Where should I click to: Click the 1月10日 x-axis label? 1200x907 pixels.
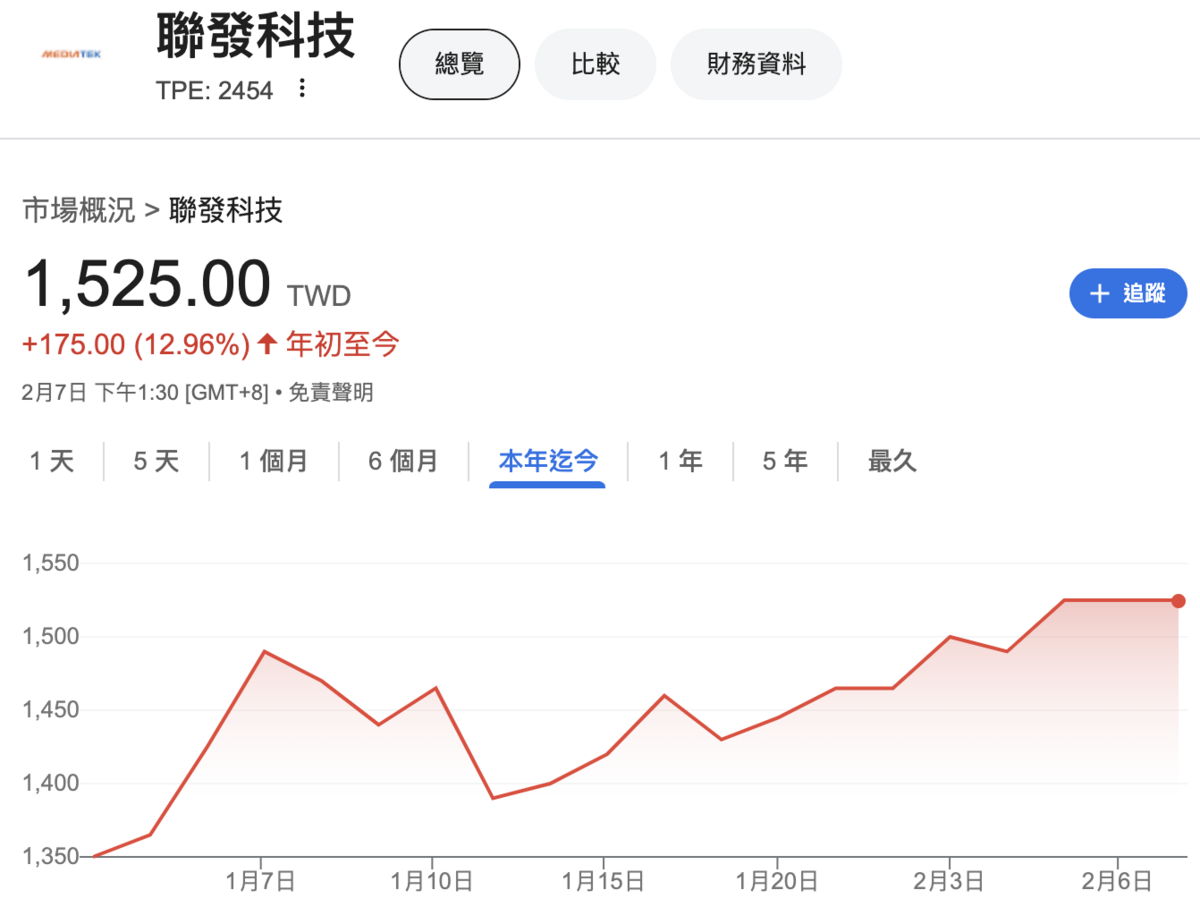tap(432, 881)
